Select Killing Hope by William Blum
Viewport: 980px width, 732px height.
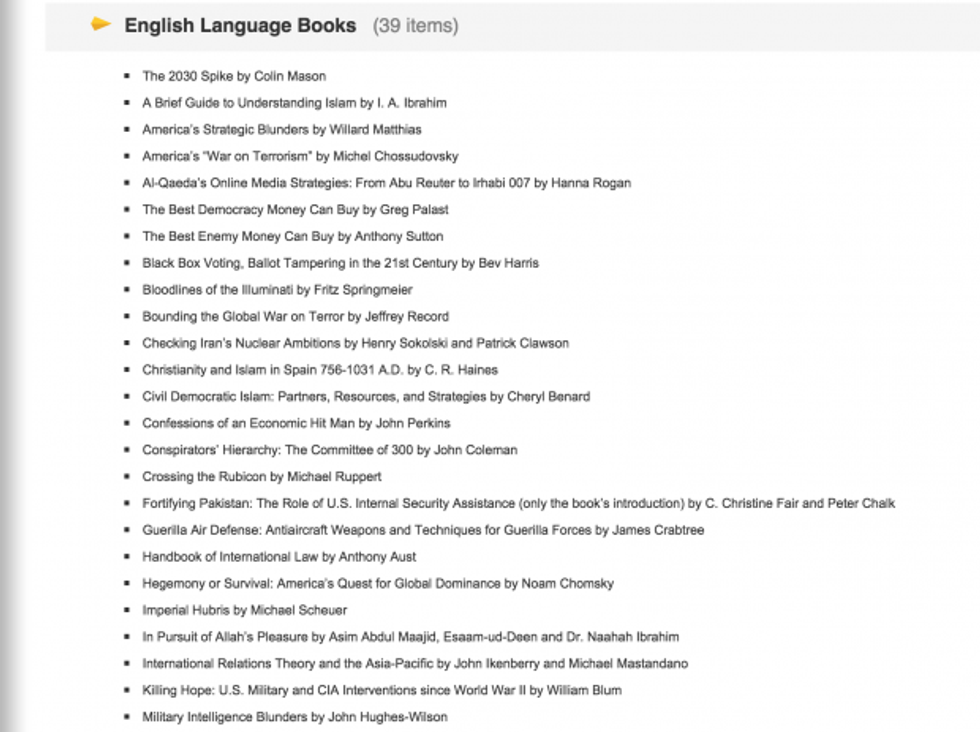tap(381, 690)
